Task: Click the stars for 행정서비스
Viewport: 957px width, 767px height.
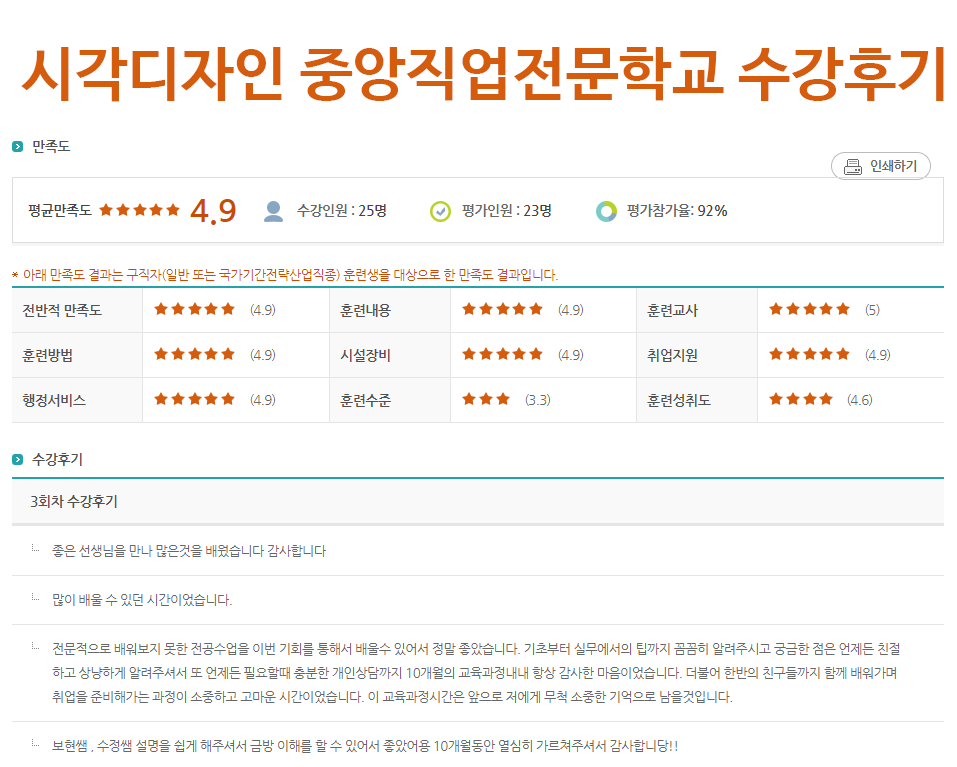Action: [x=195, y=400]
